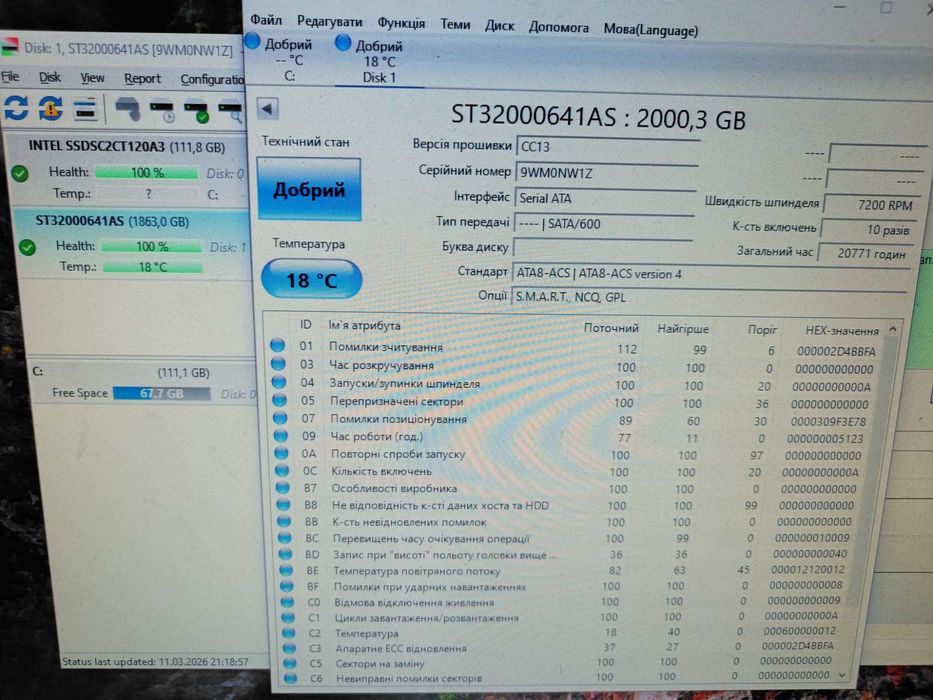
Task: Click the features field S.M.A.R.T., NCQ, GPL
Action: pyautogui.click(x=708, y=297)
